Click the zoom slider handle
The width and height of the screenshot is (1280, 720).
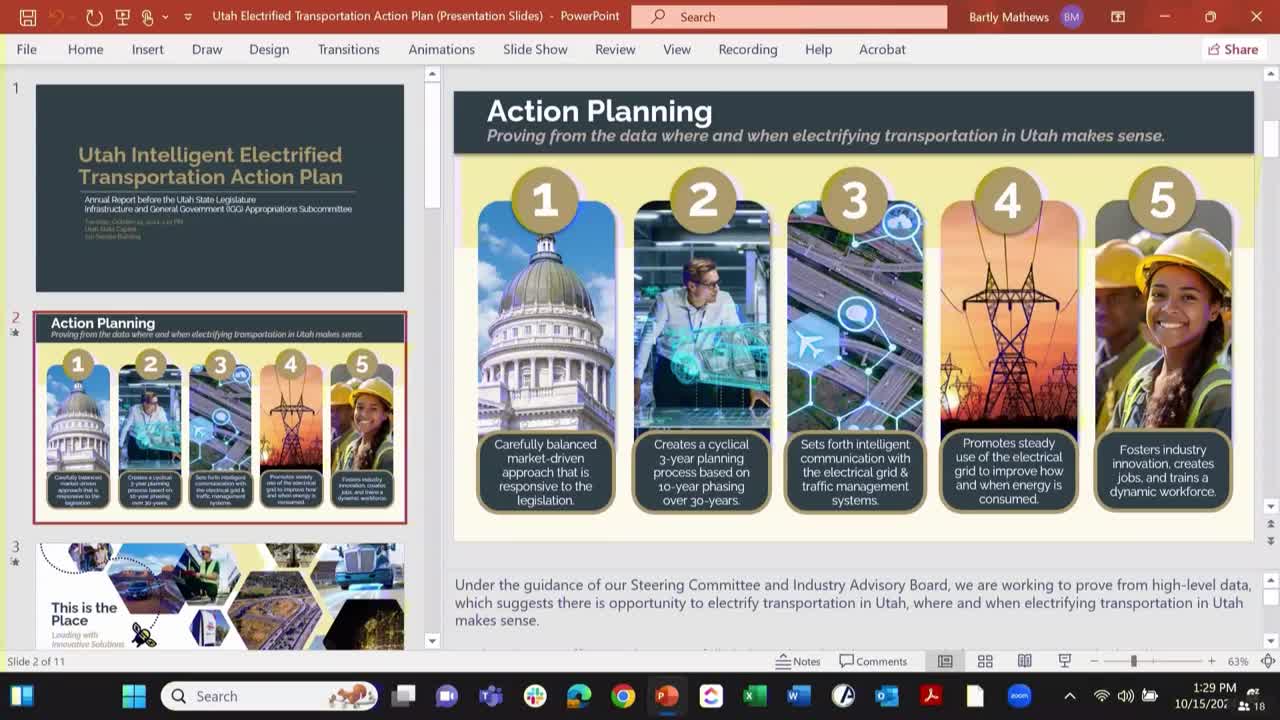1133,661
